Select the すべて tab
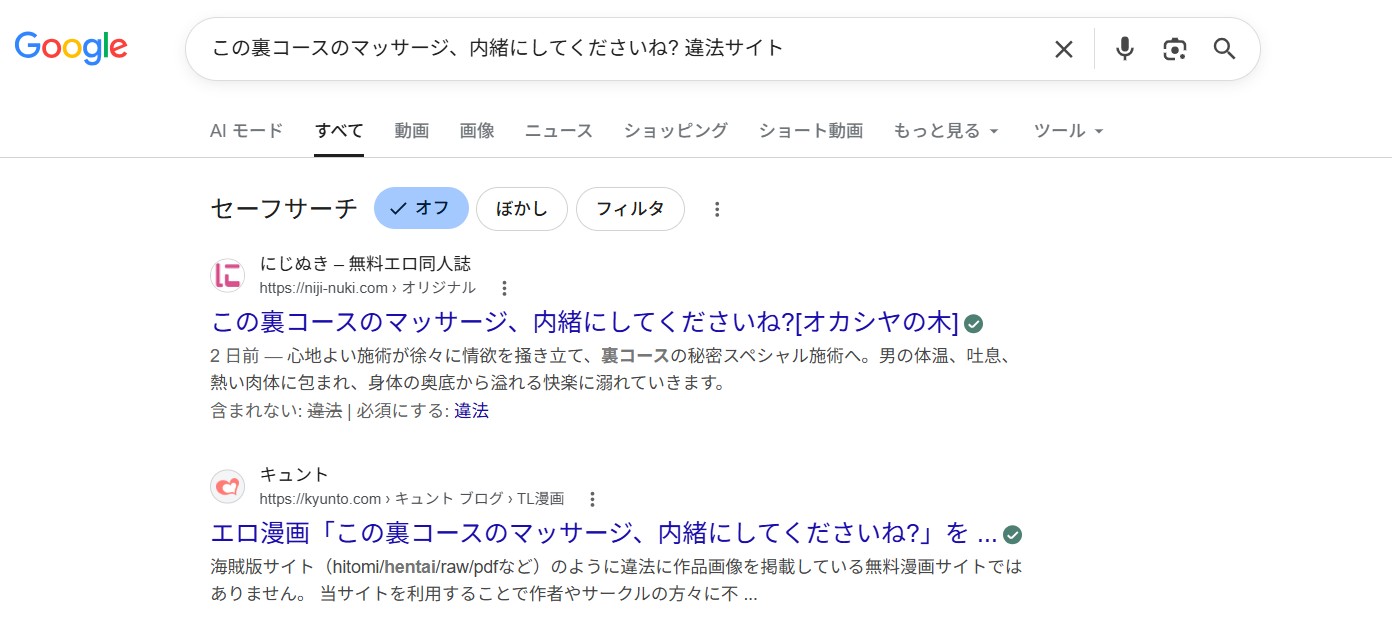Image resolution: width=1392 pixels, height=627 pixels. [339, 131]
